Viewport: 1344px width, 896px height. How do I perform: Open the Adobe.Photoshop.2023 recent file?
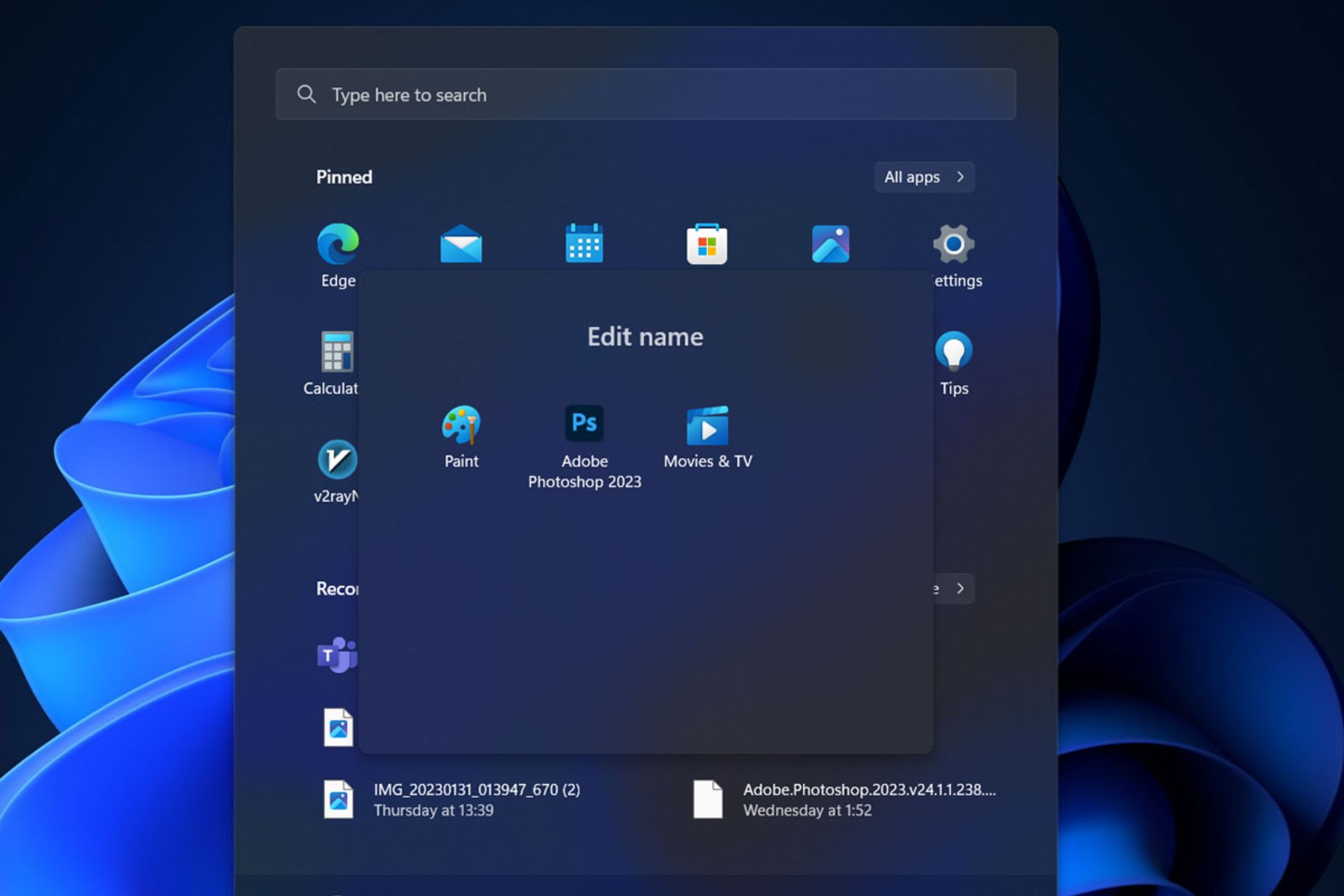click(846, 799)
